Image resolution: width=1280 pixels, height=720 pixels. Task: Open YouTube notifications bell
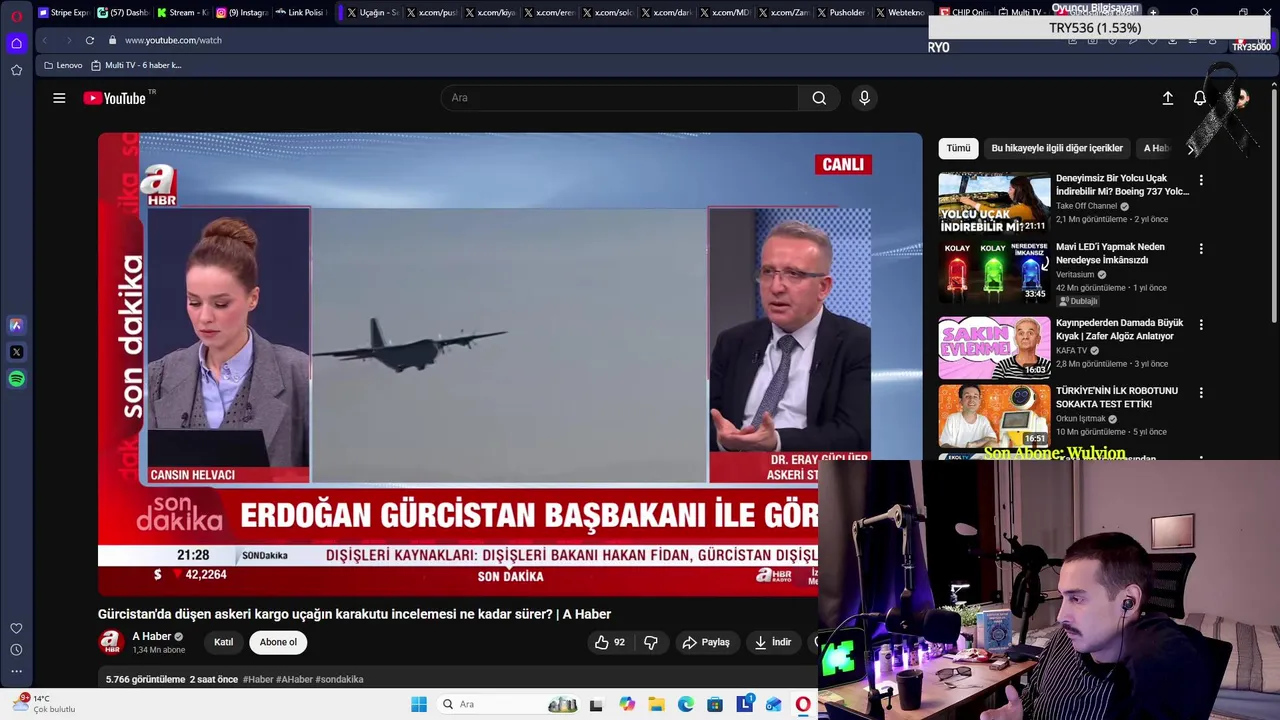(x=1199, y=98)
